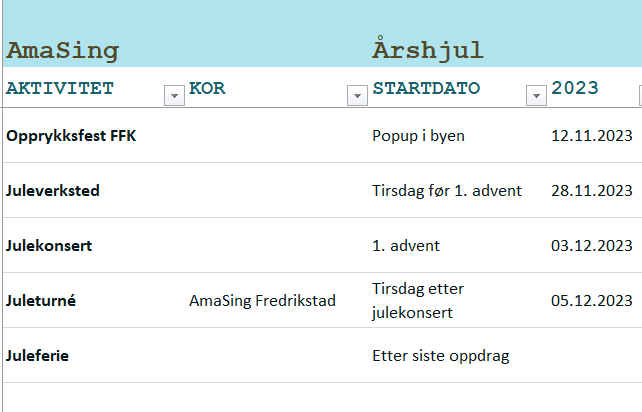Select the Juleverksted activity cell
This screenshot has height=412, width=642.
click(x=53, y=191)
